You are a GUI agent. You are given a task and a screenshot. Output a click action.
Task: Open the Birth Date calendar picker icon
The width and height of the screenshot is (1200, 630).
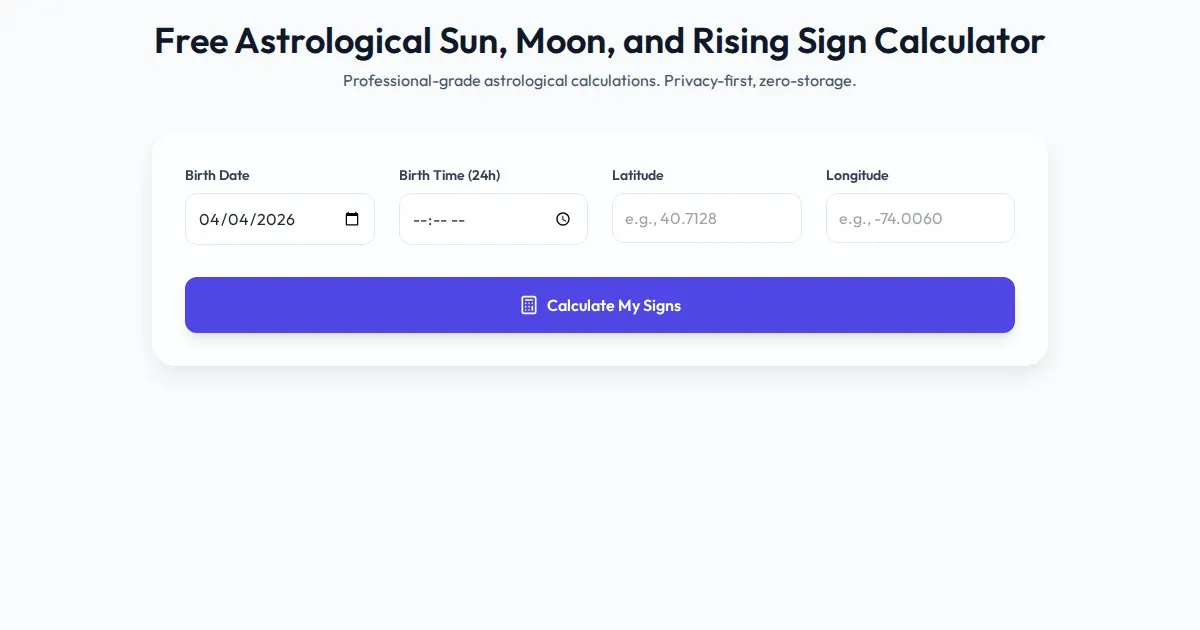click(x=352, y=219)
